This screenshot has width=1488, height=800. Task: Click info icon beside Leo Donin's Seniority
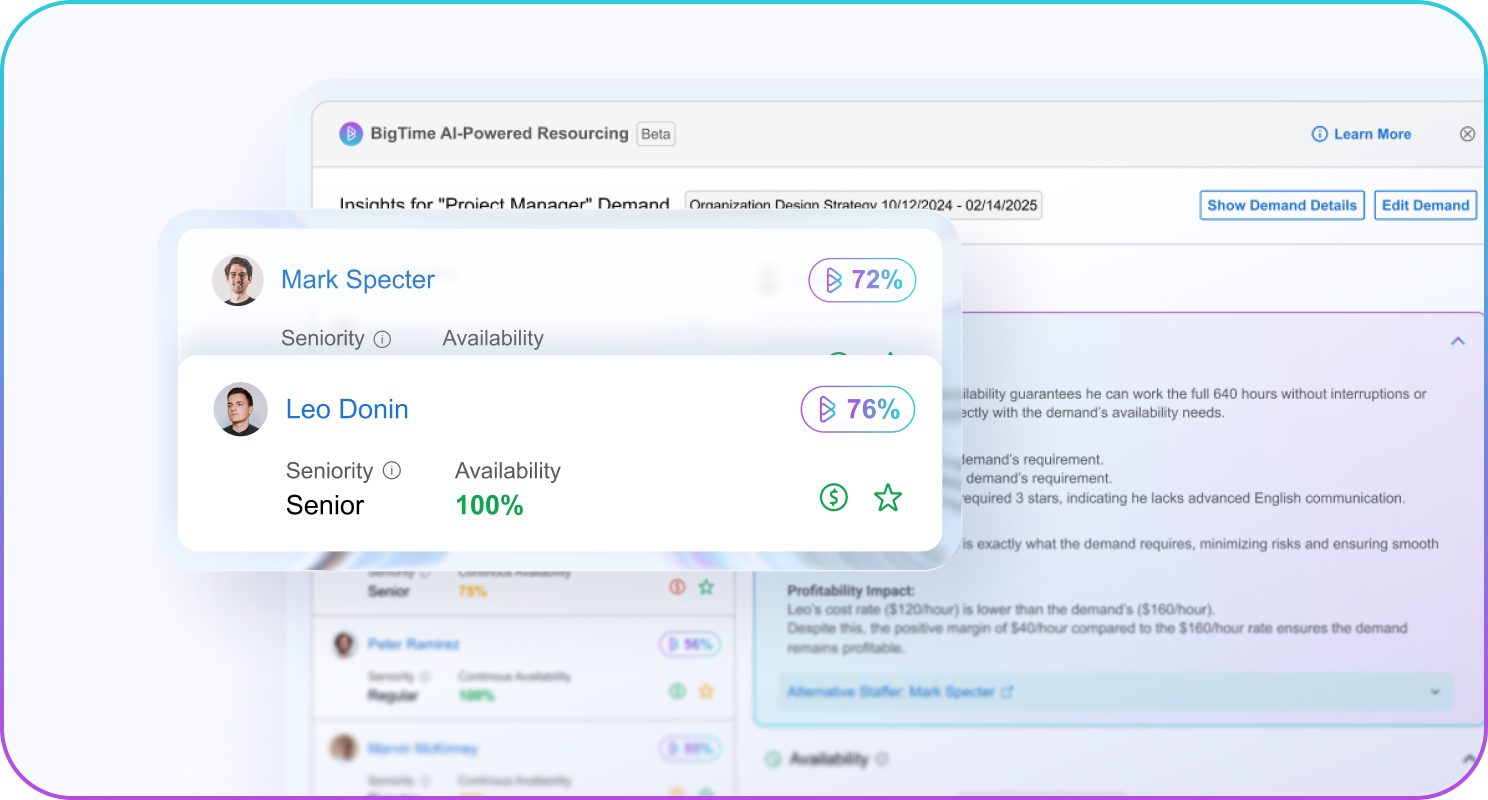tap(392, 470)
